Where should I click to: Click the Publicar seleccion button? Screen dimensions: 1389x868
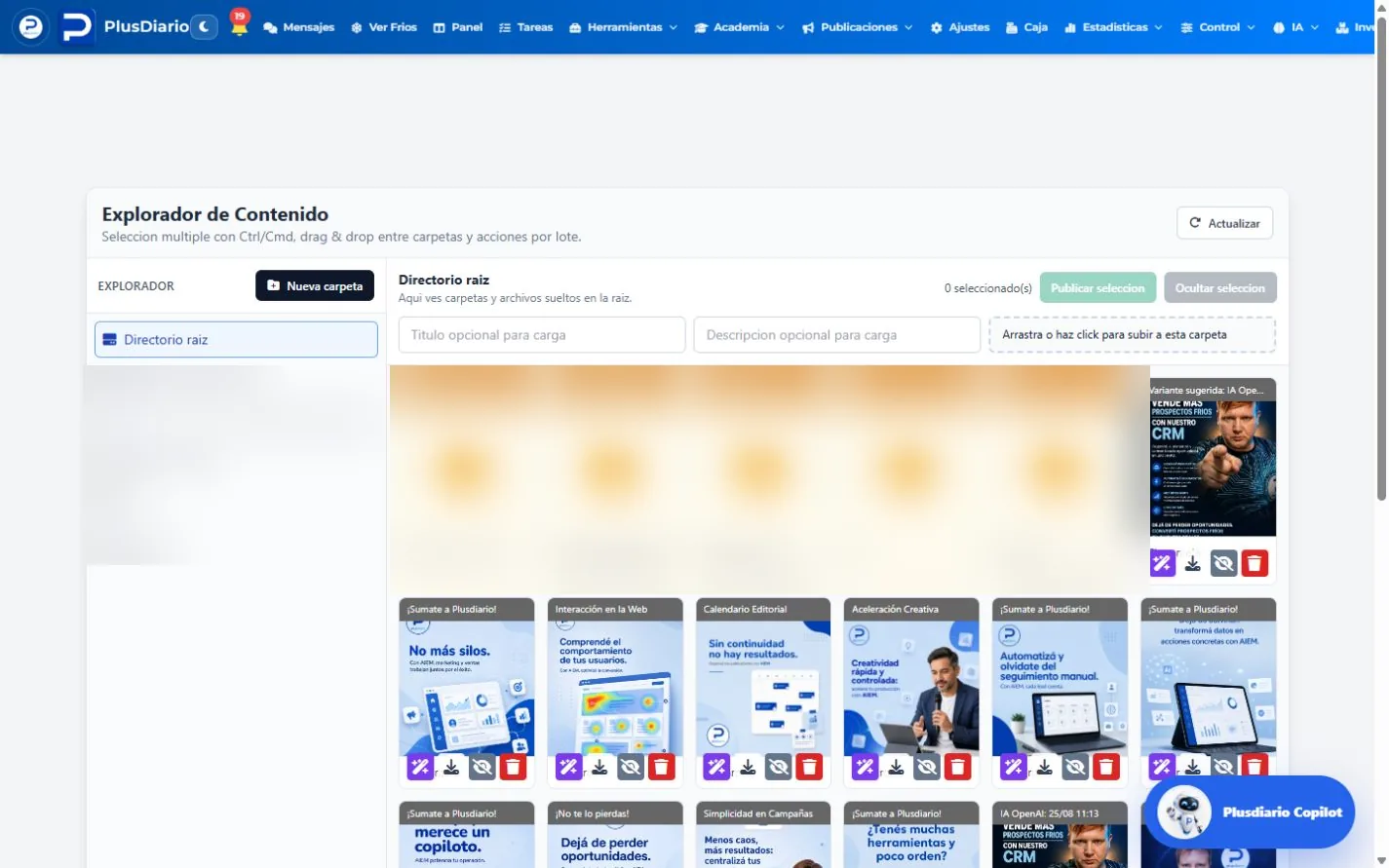pos(1098,287)
